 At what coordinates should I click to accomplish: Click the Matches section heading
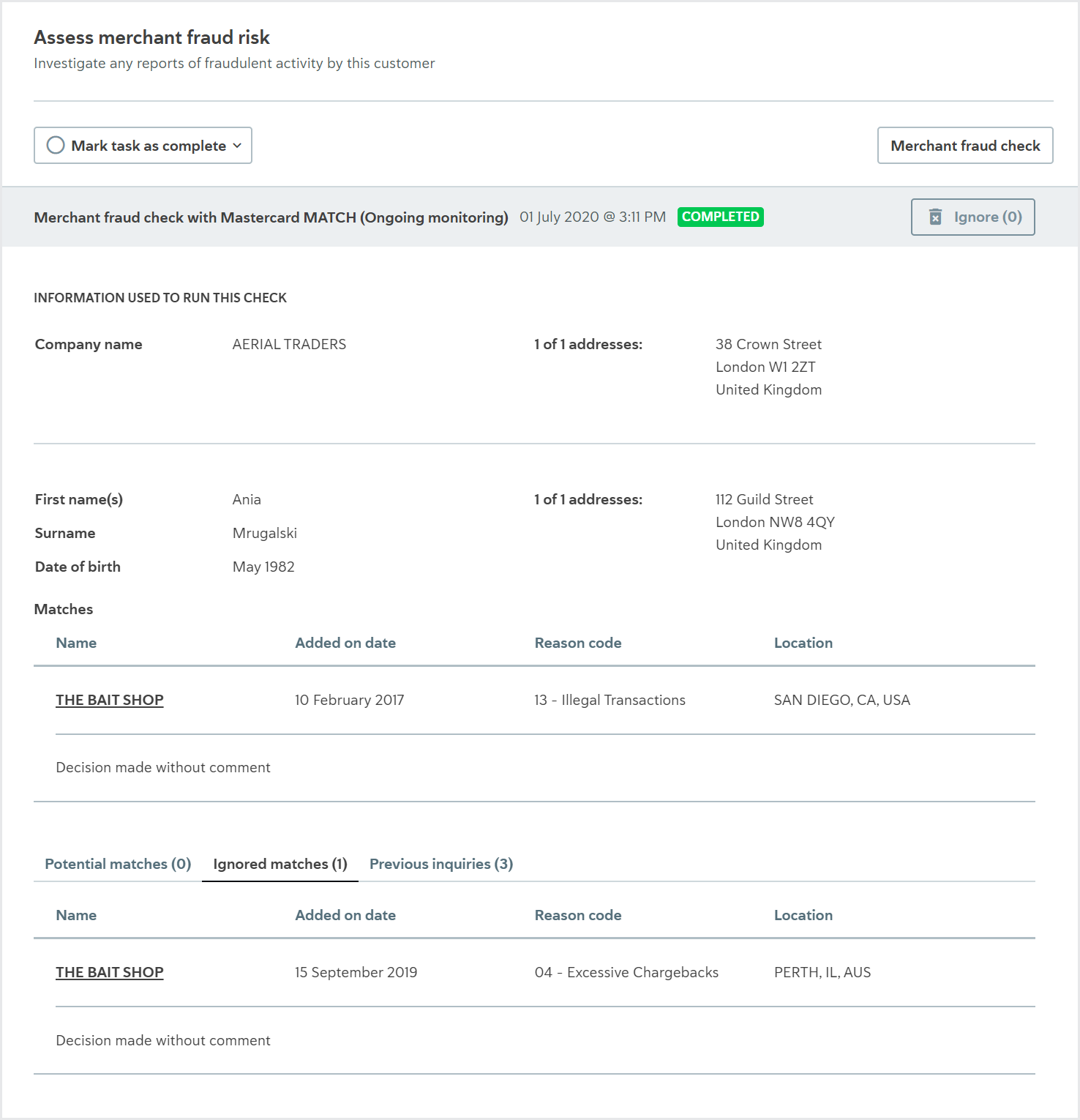pyautogui.click(x=64, y=609)
